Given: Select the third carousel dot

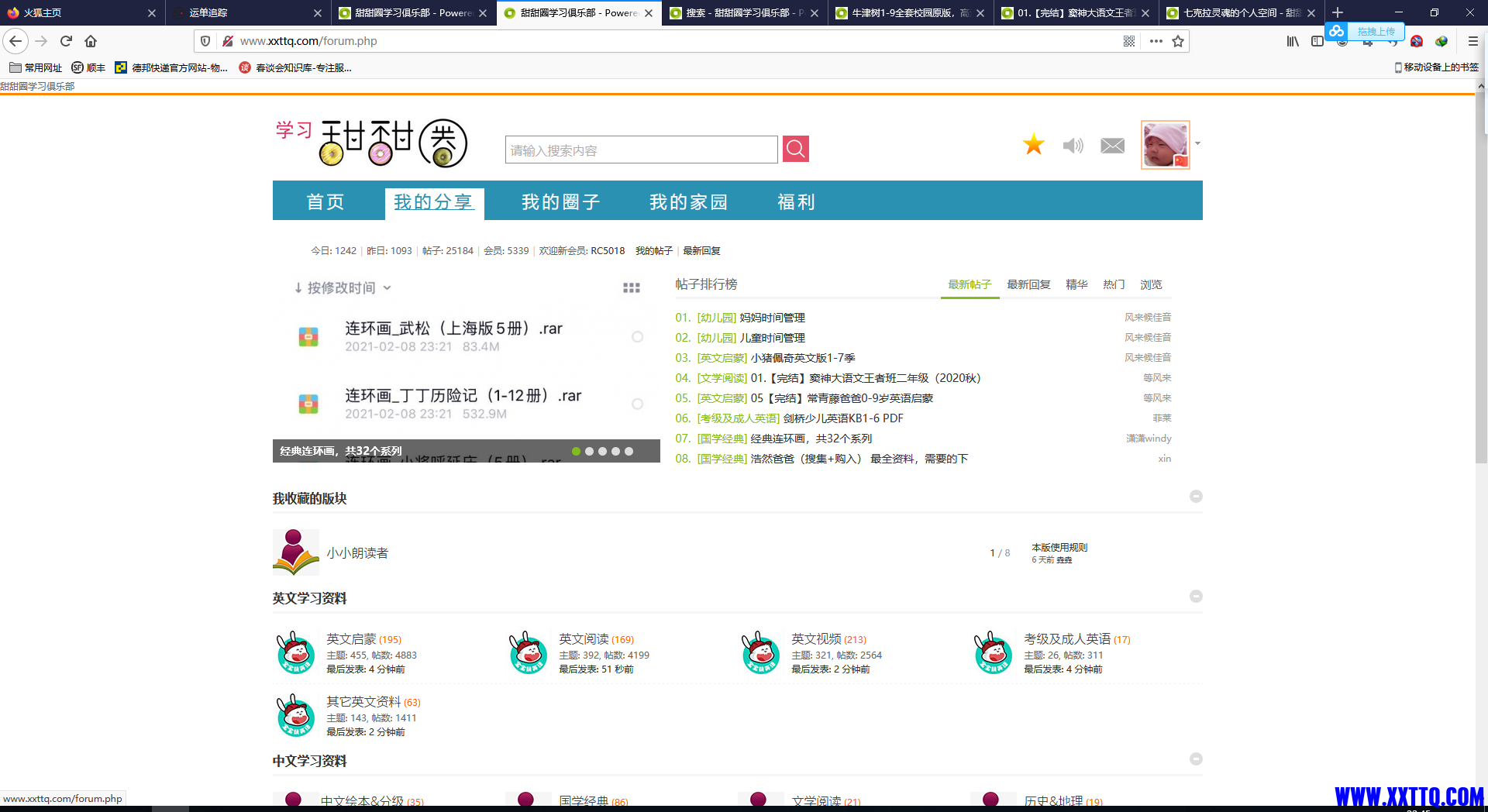Looking at the screenshot, I should tap(602, 451).
